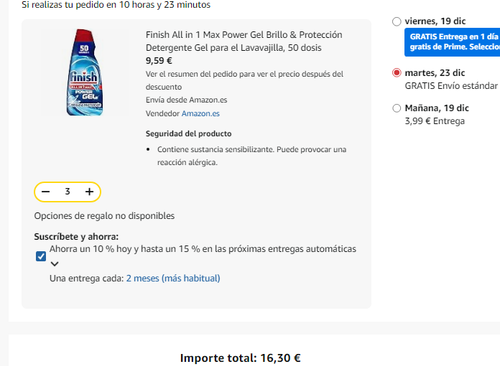The width and height of the screenshot is (500, 366).
Task: Uncheck the Suscríbete y ahorra checkbox
Action: [41, 256]
